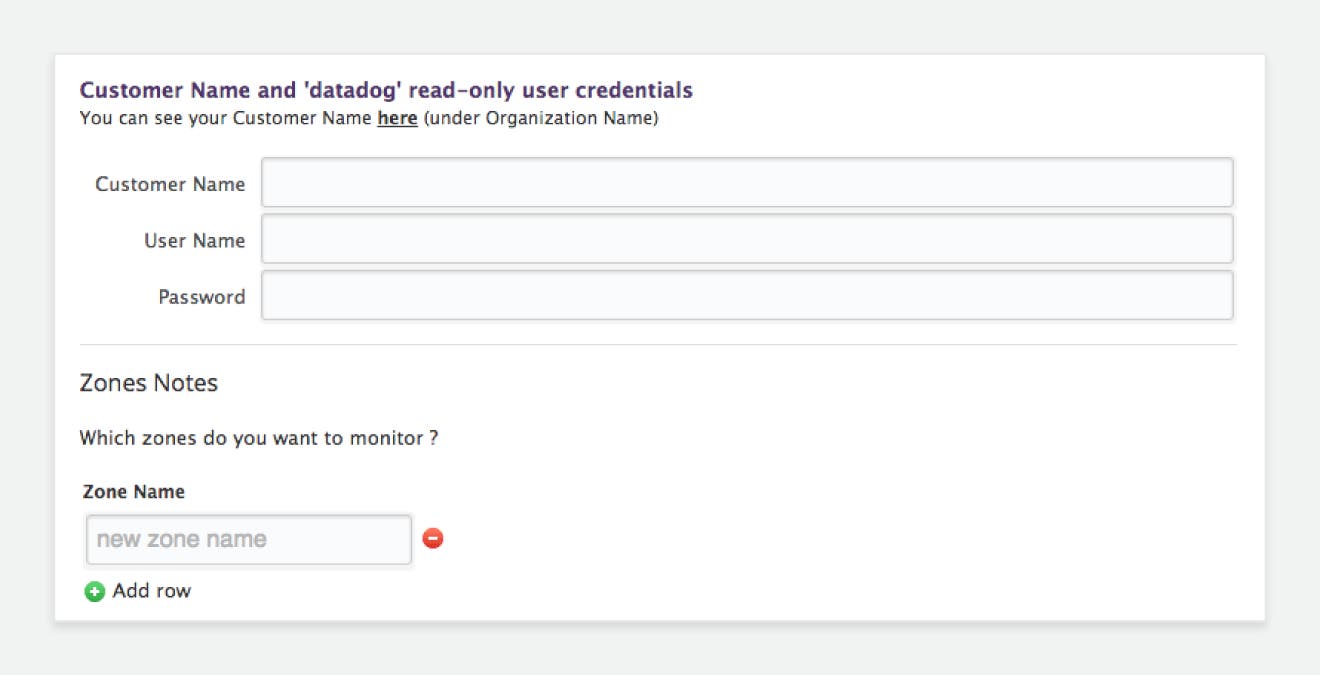Click the red remove zone row icon
Image resolution: width=1320 pixels, height=675 pixels.
(433, 539)
